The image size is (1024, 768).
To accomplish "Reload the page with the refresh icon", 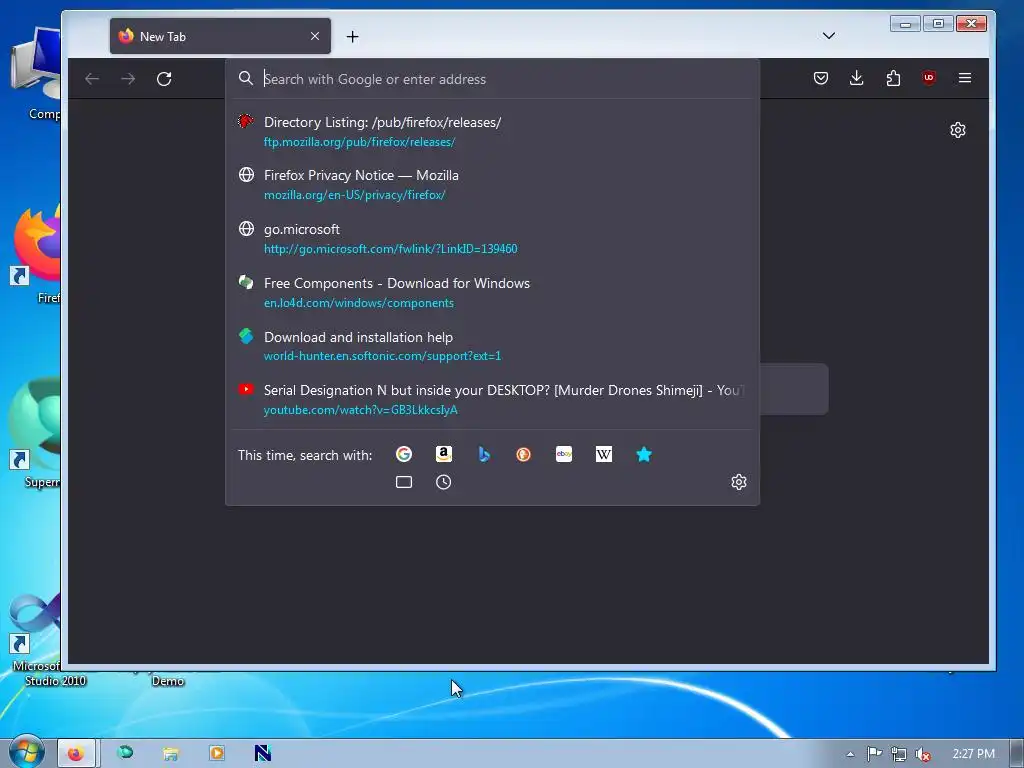I will click(x=164, y=79).
